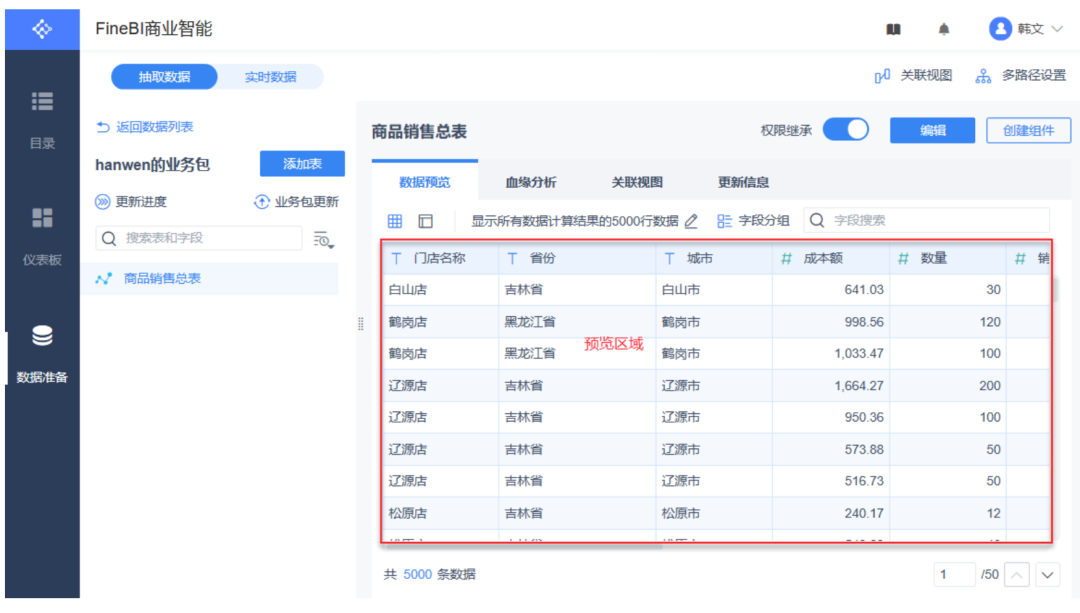Click the panel collapse handle between panes

pos(361,324)
